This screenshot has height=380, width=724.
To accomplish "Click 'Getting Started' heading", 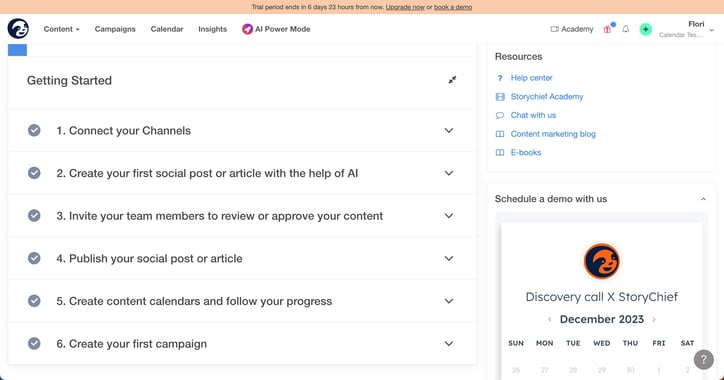I will 69,80.
